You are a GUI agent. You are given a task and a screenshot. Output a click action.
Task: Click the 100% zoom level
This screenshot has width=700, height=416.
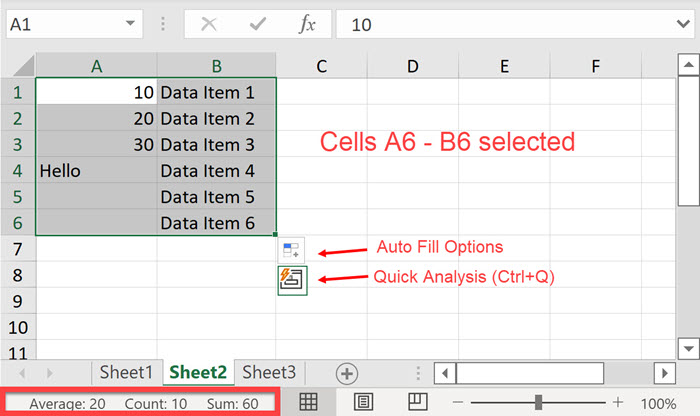point(658,404)
